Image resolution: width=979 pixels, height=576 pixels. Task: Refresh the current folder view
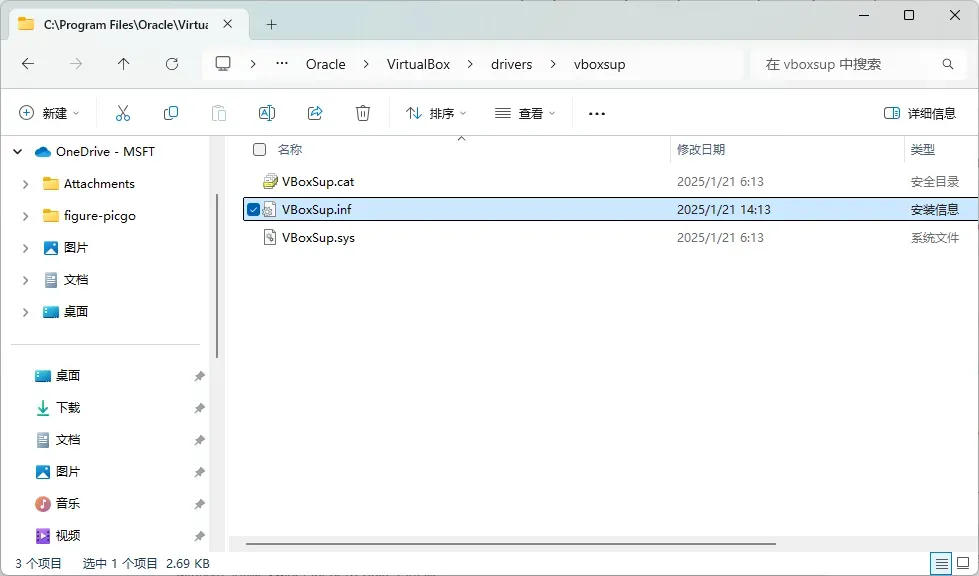[x=172, y=64]
